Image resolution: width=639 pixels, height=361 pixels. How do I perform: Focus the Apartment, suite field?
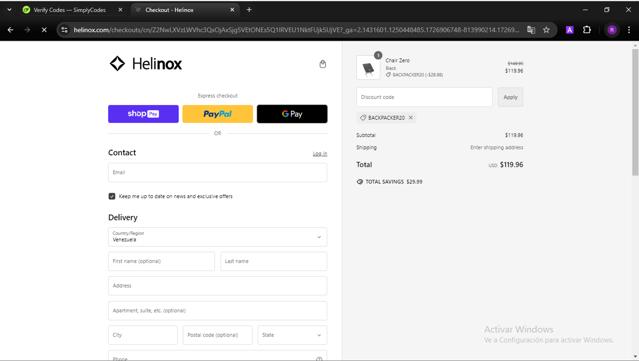pos(218,311)
